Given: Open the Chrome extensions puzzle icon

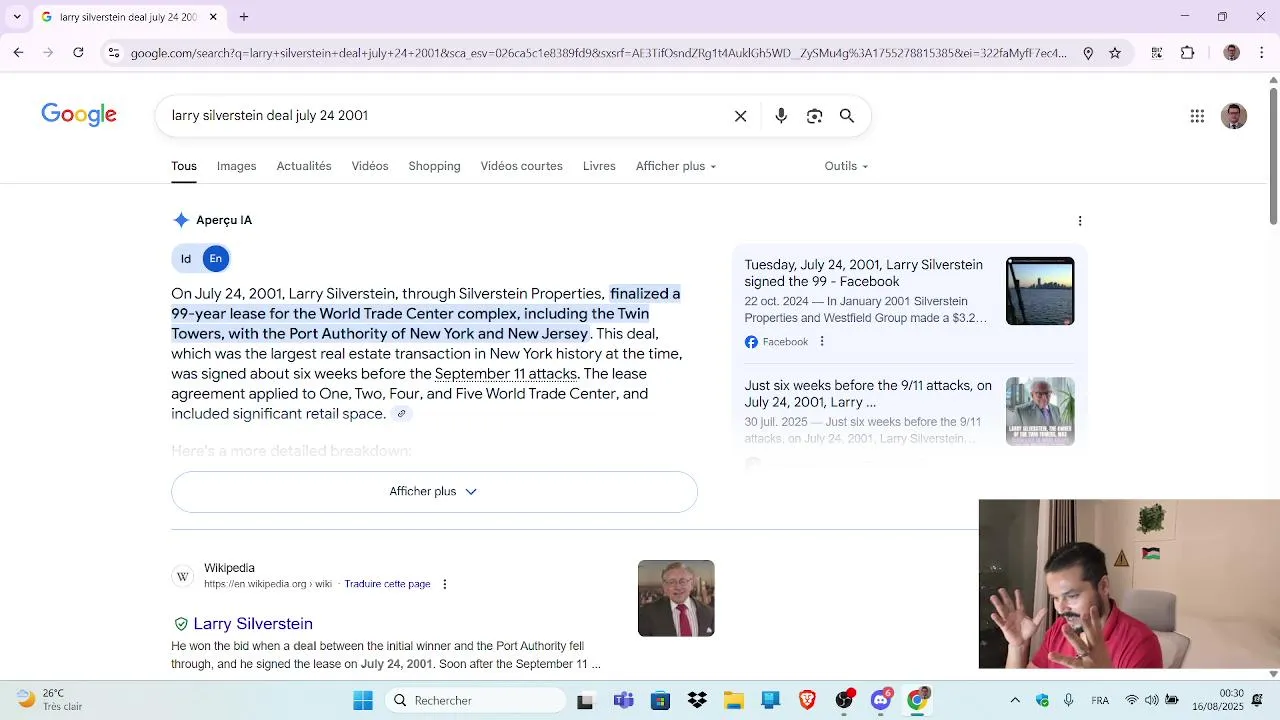Looking at the screenshot, I should 1188,53.
